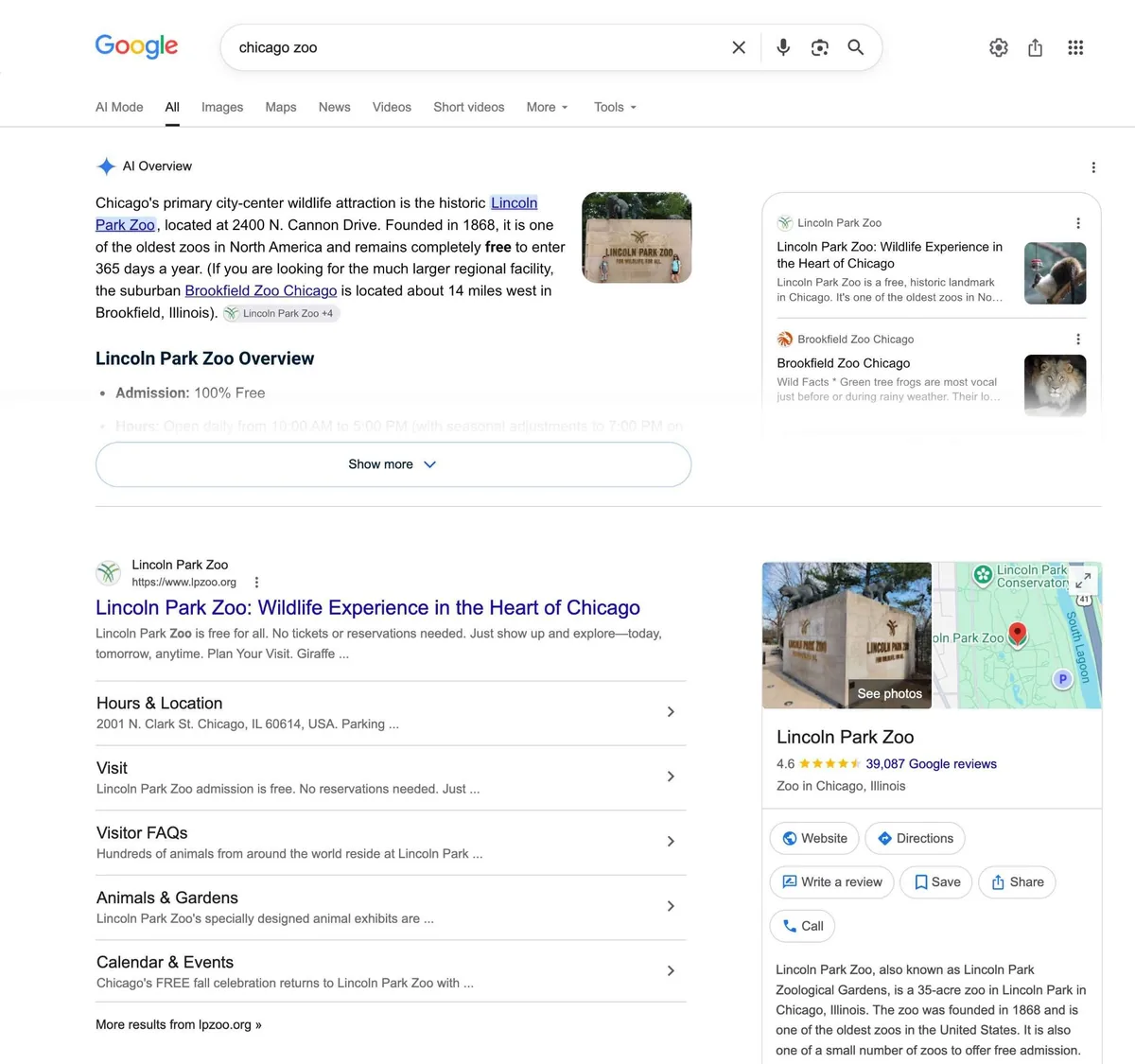Switch to the Videos tab
Image resolution: width=1135 pixels, height=1064 pixels.
tap(392, 107)
